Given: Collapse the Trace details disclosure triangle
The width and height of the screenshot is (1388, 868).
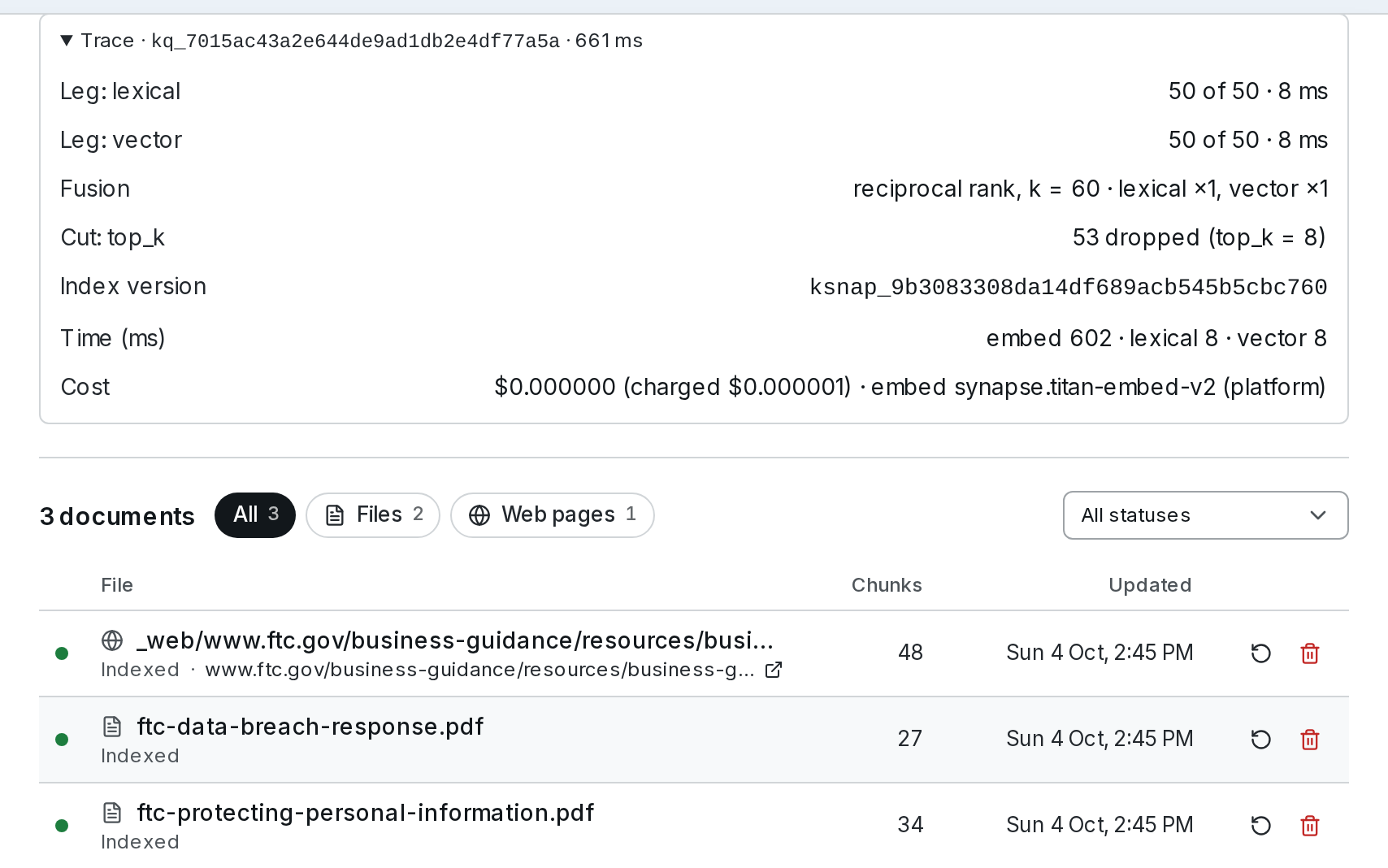Looking at the screenshot, I should [x=67, y=41].
